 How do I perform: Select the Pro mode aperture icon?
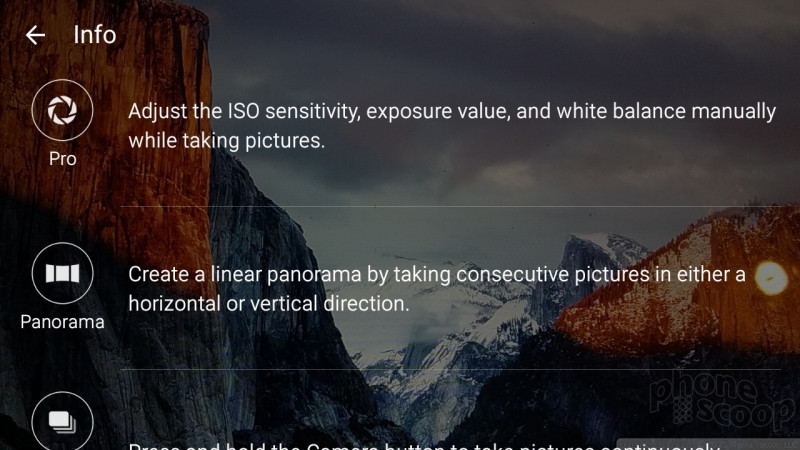point(62,110)
